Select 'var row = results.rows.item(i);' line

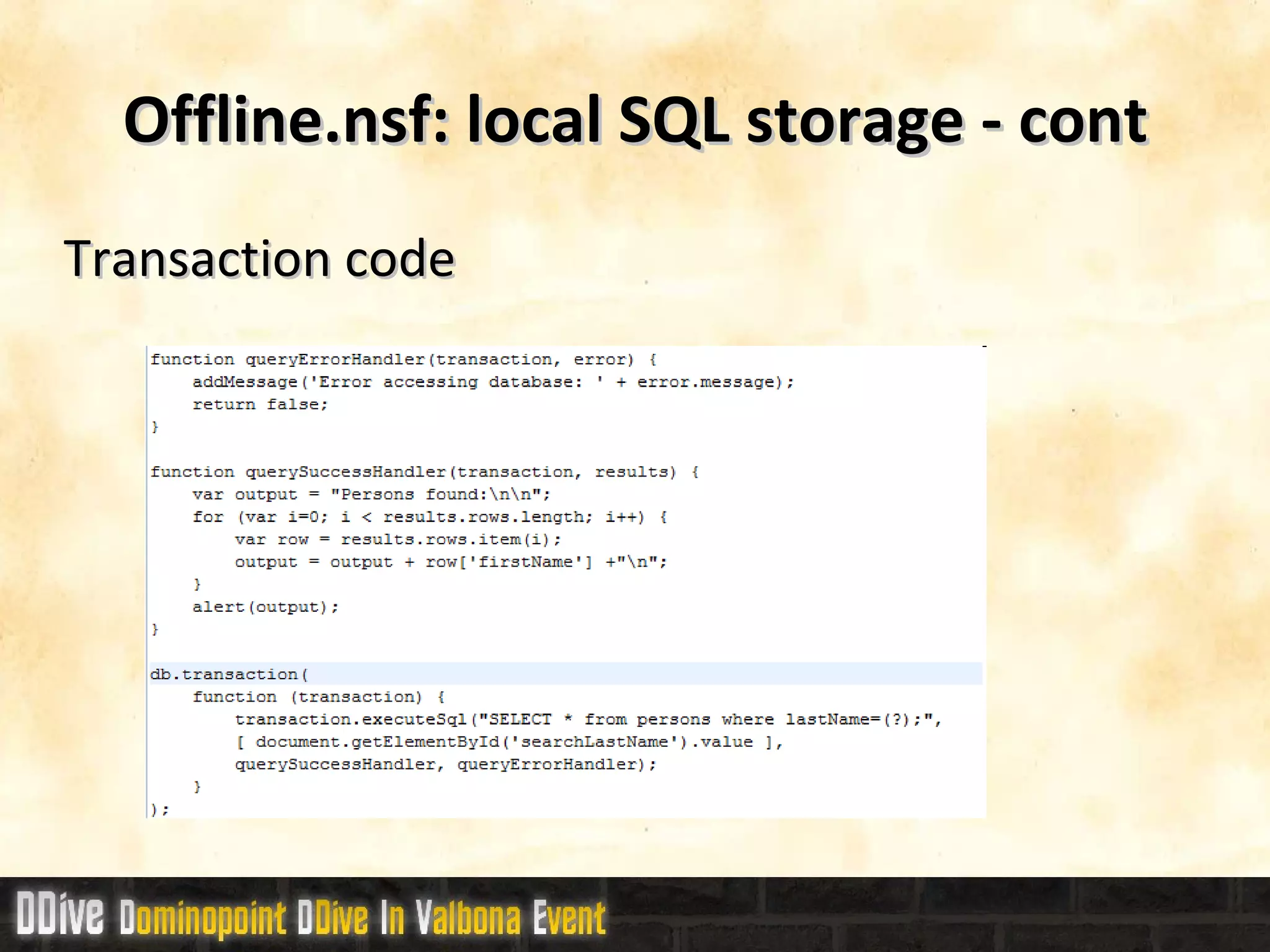pyautogui.click(x=398, y=540)
